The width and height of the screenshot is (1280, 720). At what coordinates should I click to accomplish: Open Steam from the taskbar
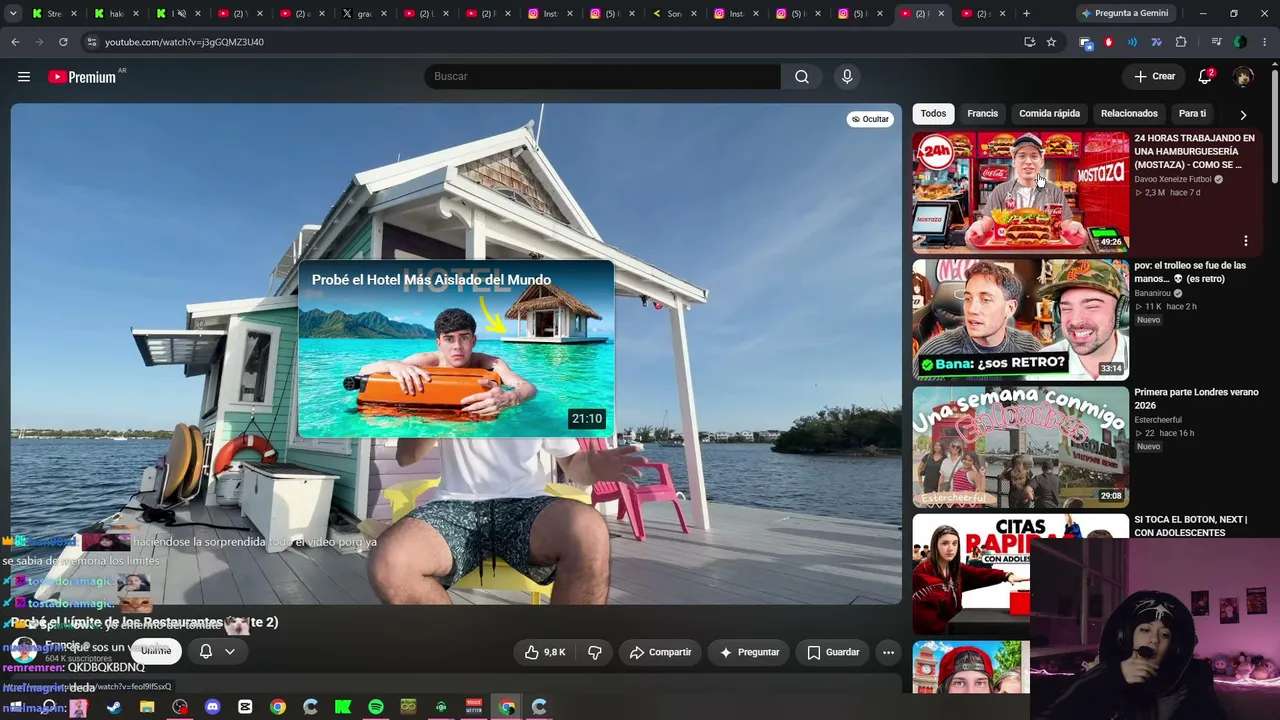tap(114, 707)
